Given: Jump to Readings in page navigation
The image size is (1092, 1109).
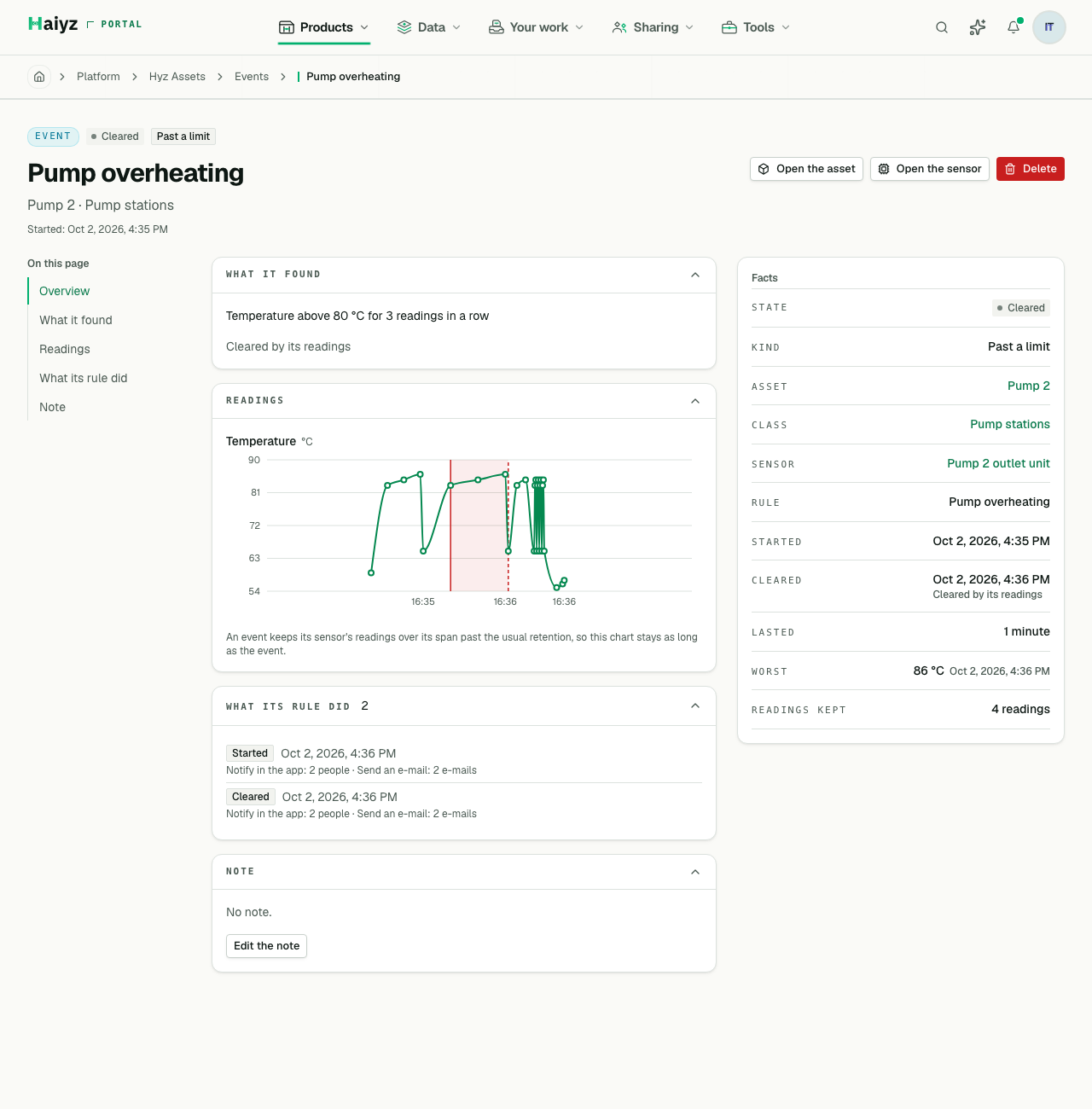Looking at the screenshot, I should [65, 349].
